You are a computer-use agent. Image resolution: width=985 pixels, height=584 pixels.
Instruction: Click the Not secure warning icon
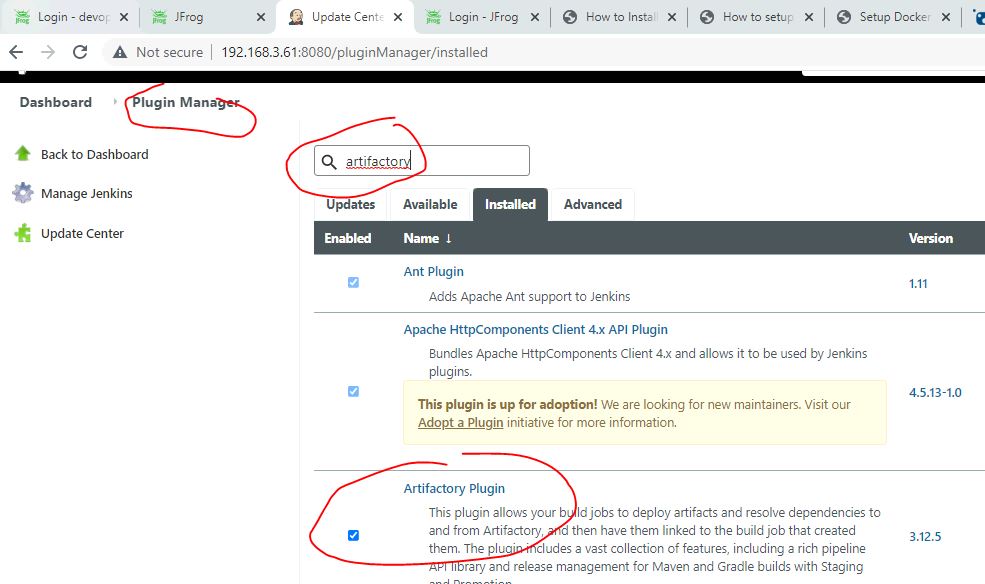pos(120,52)
